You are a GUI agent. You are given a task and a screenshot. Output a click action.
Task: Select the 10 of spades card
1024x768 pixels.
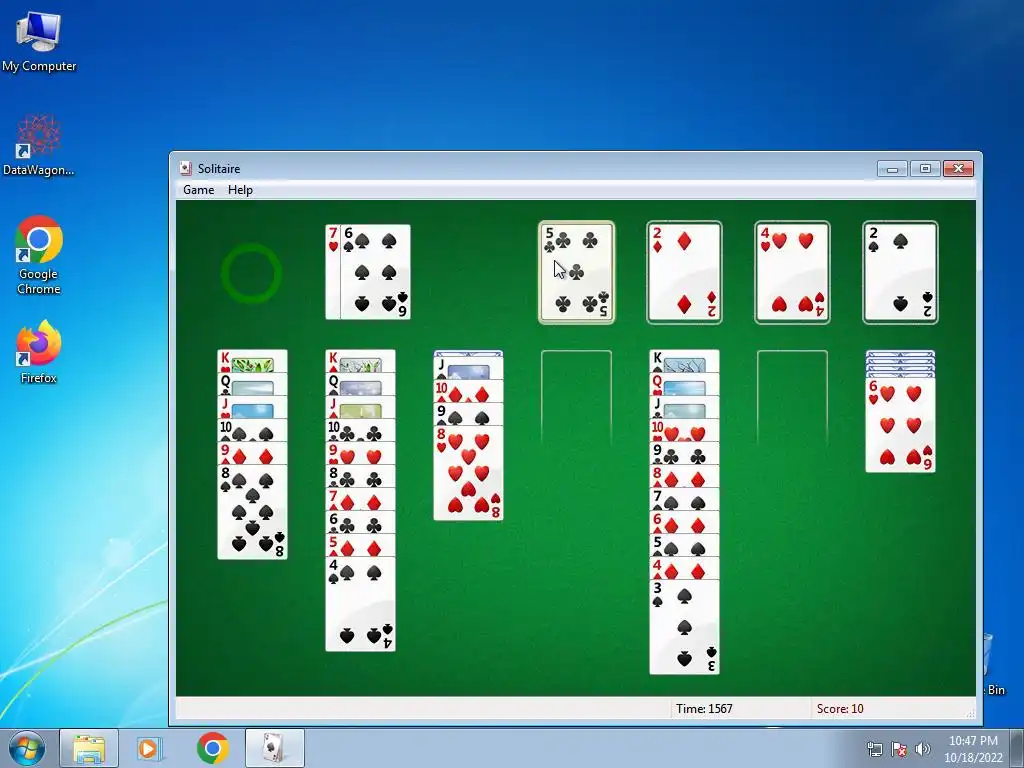tap(252, 430)
